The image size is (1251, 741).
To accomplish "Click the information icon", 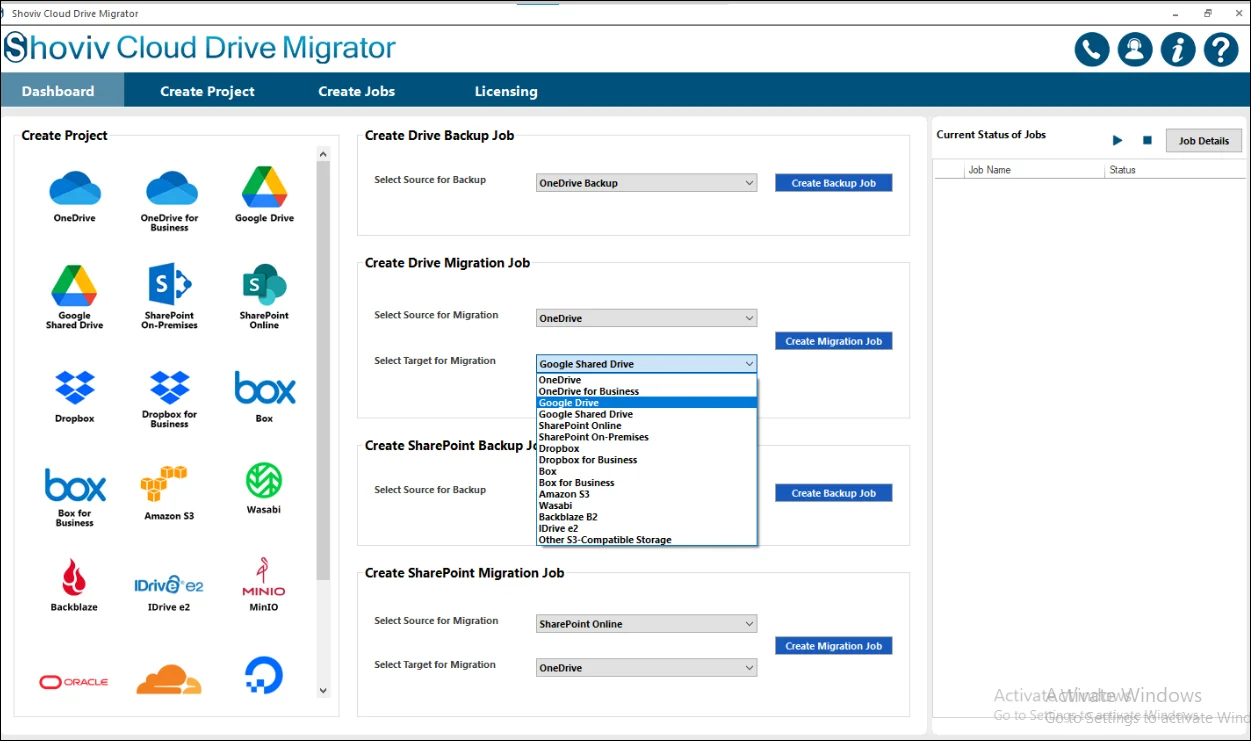I will [1178, 49].
